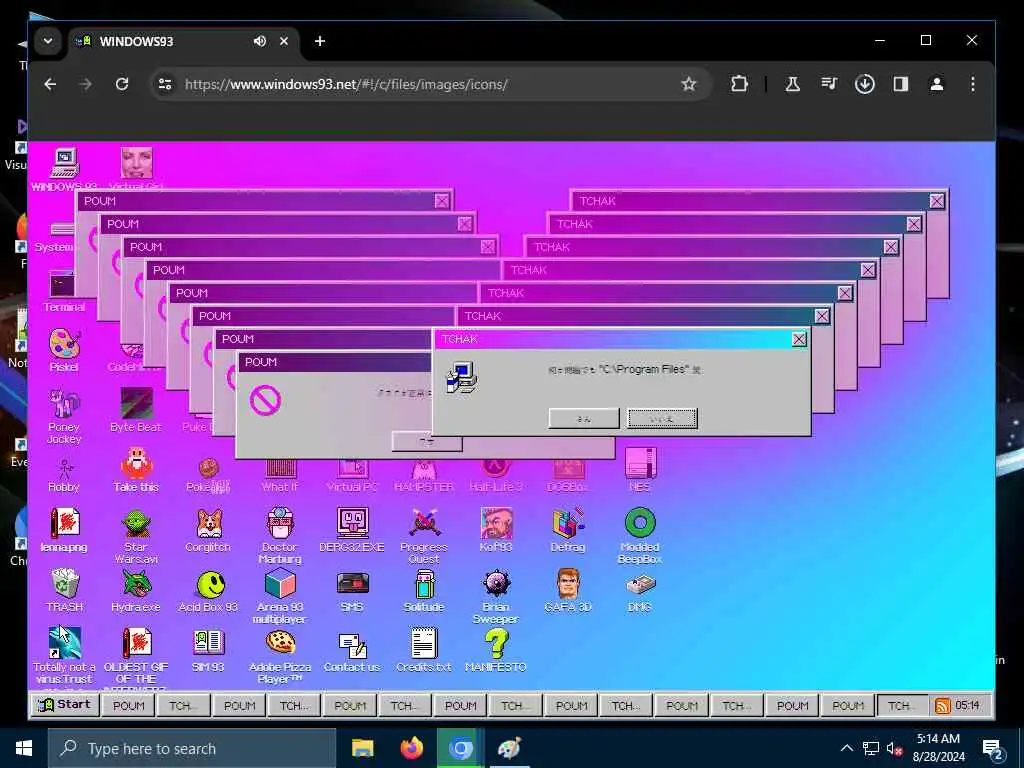
Task: Open Firefox from Windows taskbar
Action: click(x=411, y=748)
